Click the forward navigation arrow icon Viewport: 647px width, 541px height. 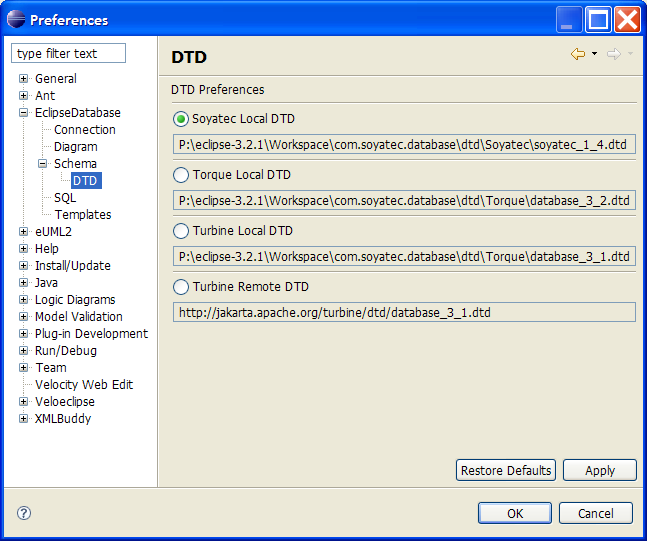coord(614,54)
